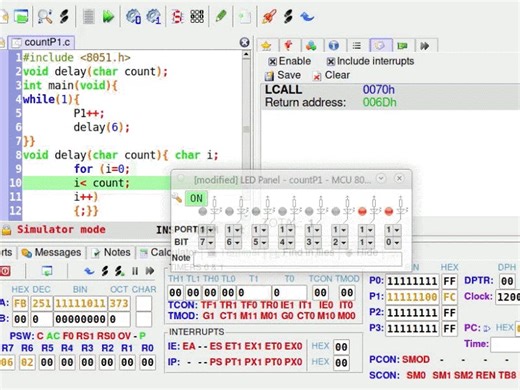The height and width of the screenshot is (390, 520).
Task: Toggle the PSW carry flag C
Action: pos(40,336)
